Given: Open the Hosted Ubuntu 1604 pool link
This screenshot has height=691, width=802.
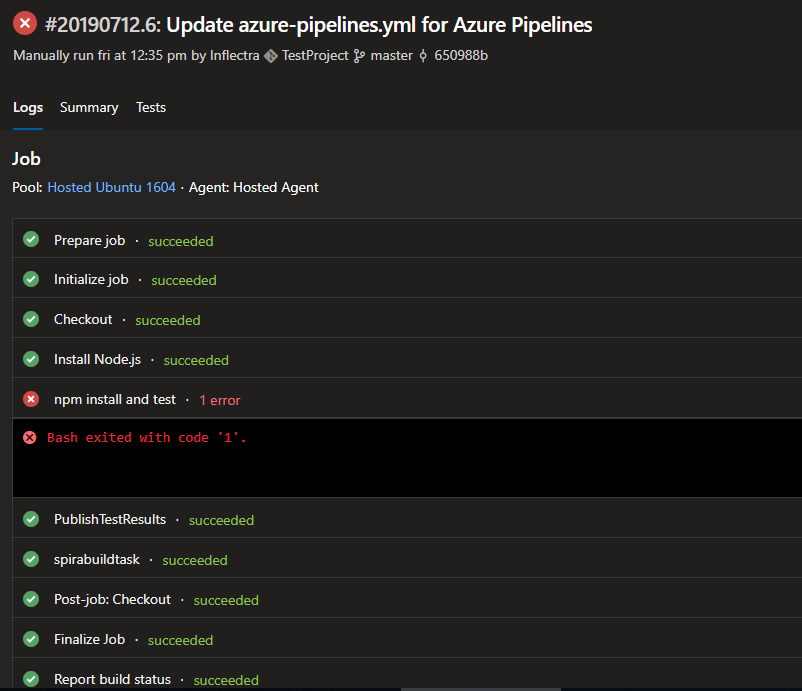Looking at the screenshot, I should pos(111,187).
